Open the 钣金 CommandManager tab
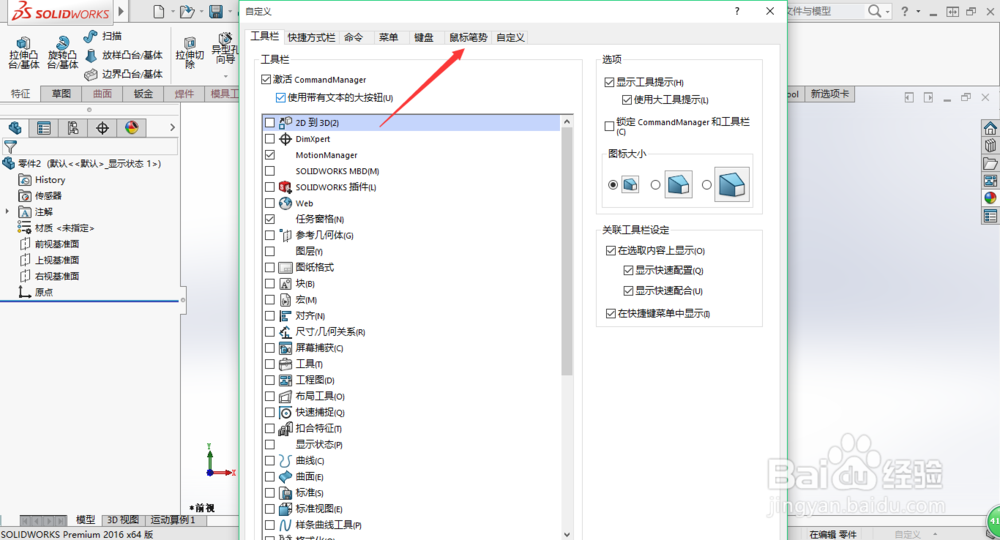The height and width of the screenshot is (540, 1000). click(143, 94)
